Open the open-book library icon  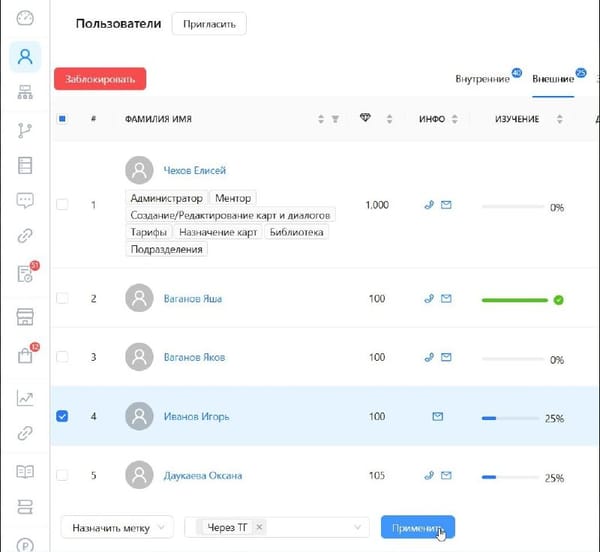25,472
